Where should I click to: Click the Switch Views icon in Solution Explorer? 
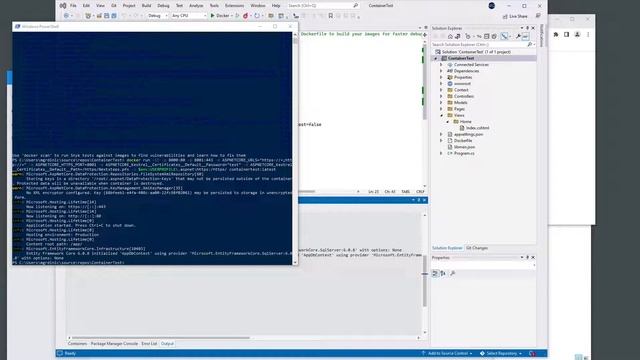tap(458, 36)
